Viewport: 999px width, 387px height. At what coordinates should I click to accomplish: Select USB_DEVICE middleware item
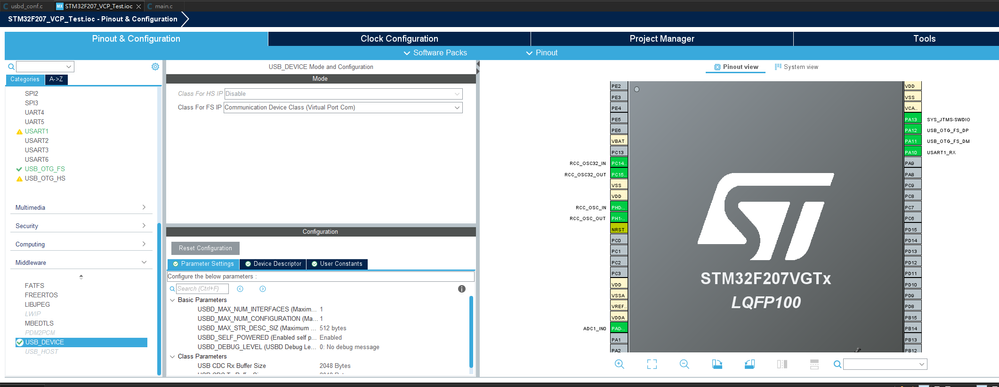coord(81,342)
